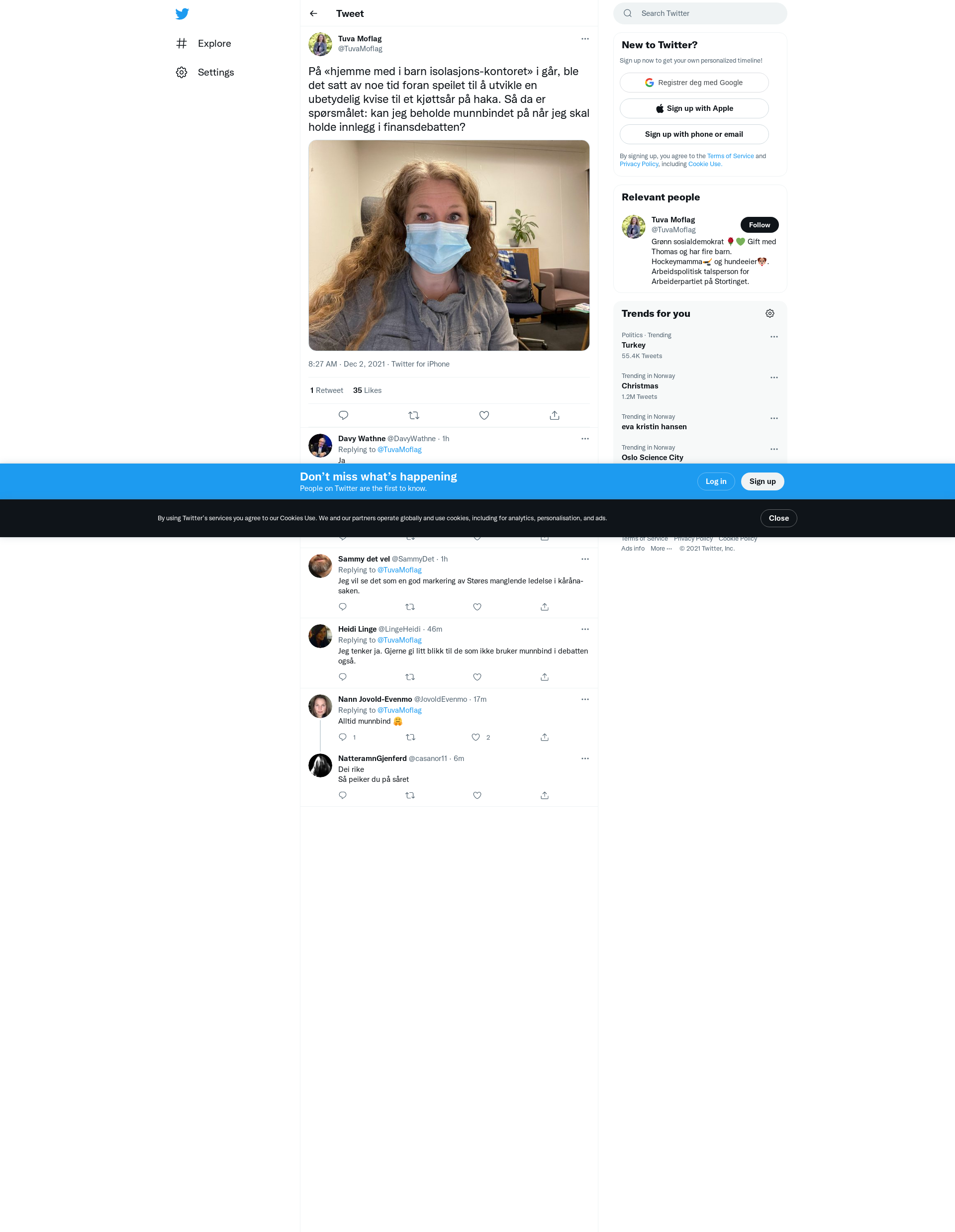Viewport: 955px width, 1232px height.
Task: Open more options on Heidi Linge's reply
Action: (x=585, y=629)
